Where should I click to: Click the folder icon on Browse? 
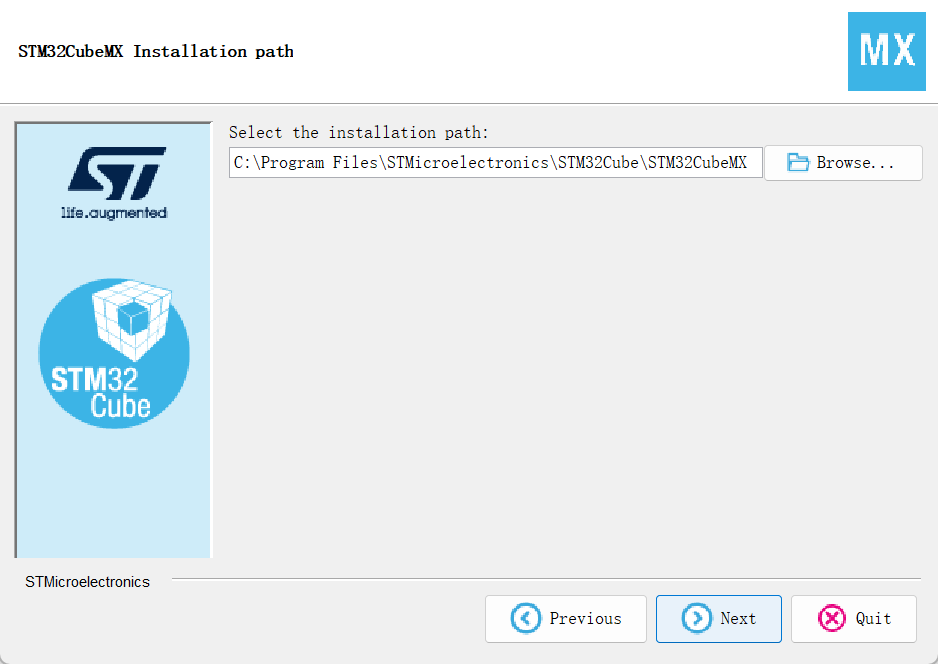[x=797, y=163]
